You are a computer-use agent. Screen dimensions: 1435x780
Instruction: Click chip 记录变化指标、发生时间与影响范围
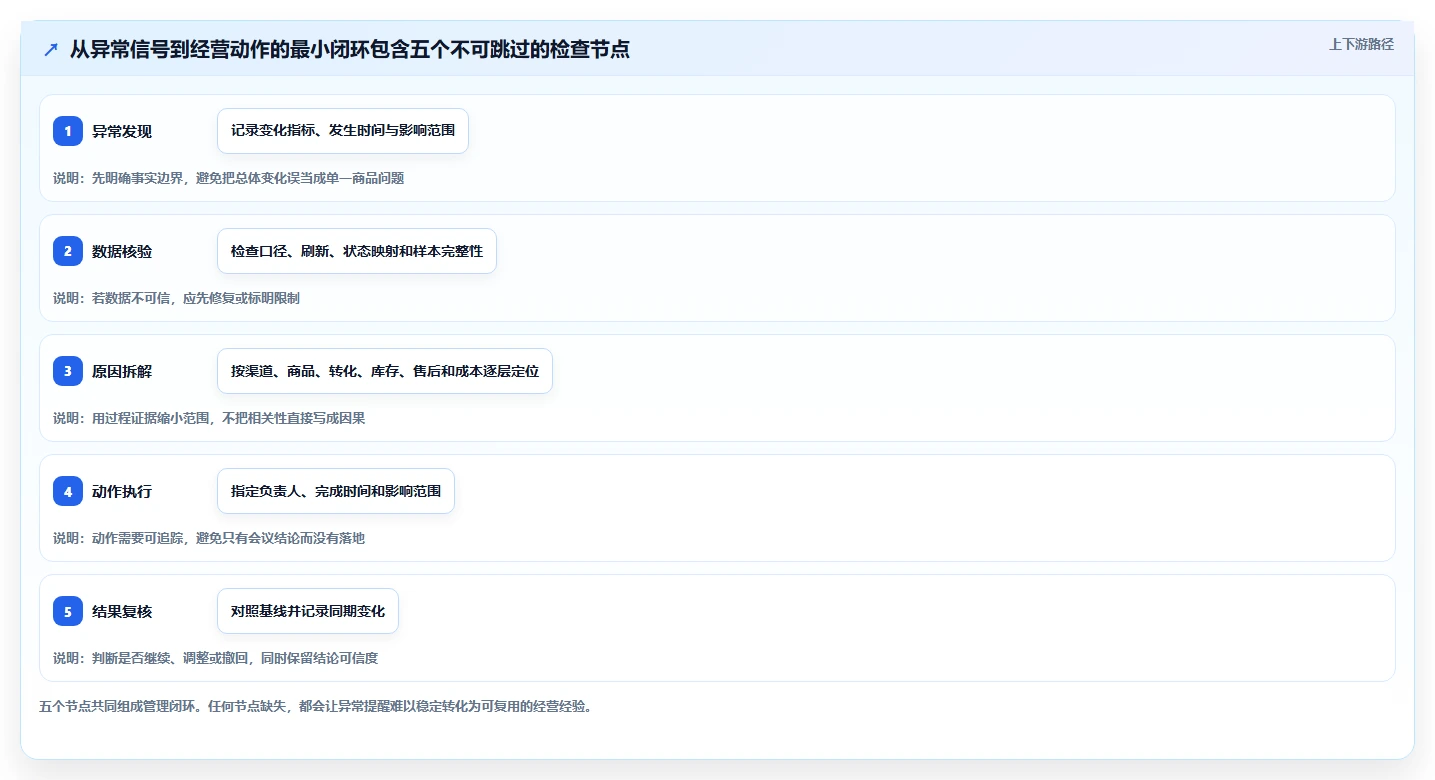tap(343, 131)
